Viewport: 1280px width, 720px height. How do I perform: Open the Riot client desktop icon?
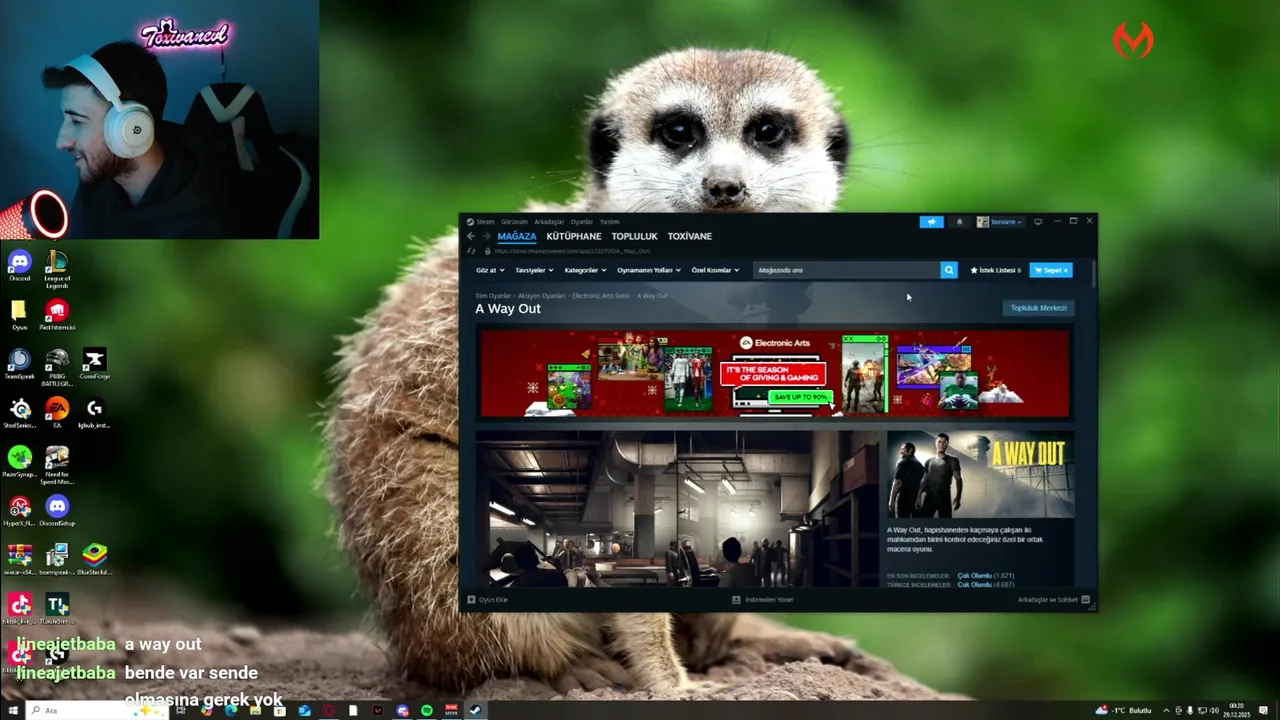coord(57,315)
